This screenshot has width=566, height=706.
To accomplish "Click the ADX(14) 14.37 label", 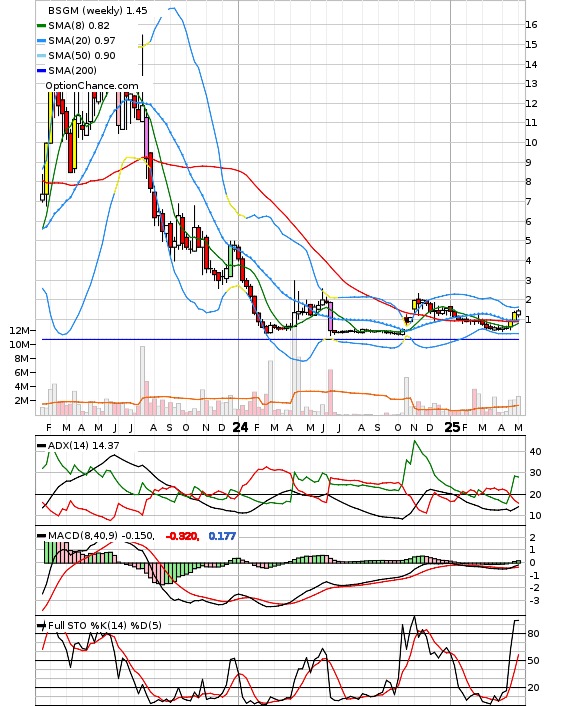I will coord(84,446).
